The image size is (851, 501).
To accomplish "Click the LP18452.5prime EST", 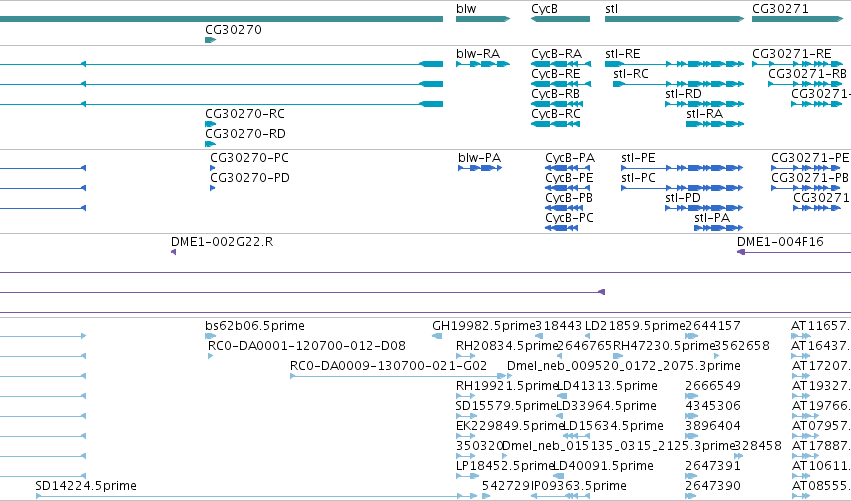I will point(467,477).
